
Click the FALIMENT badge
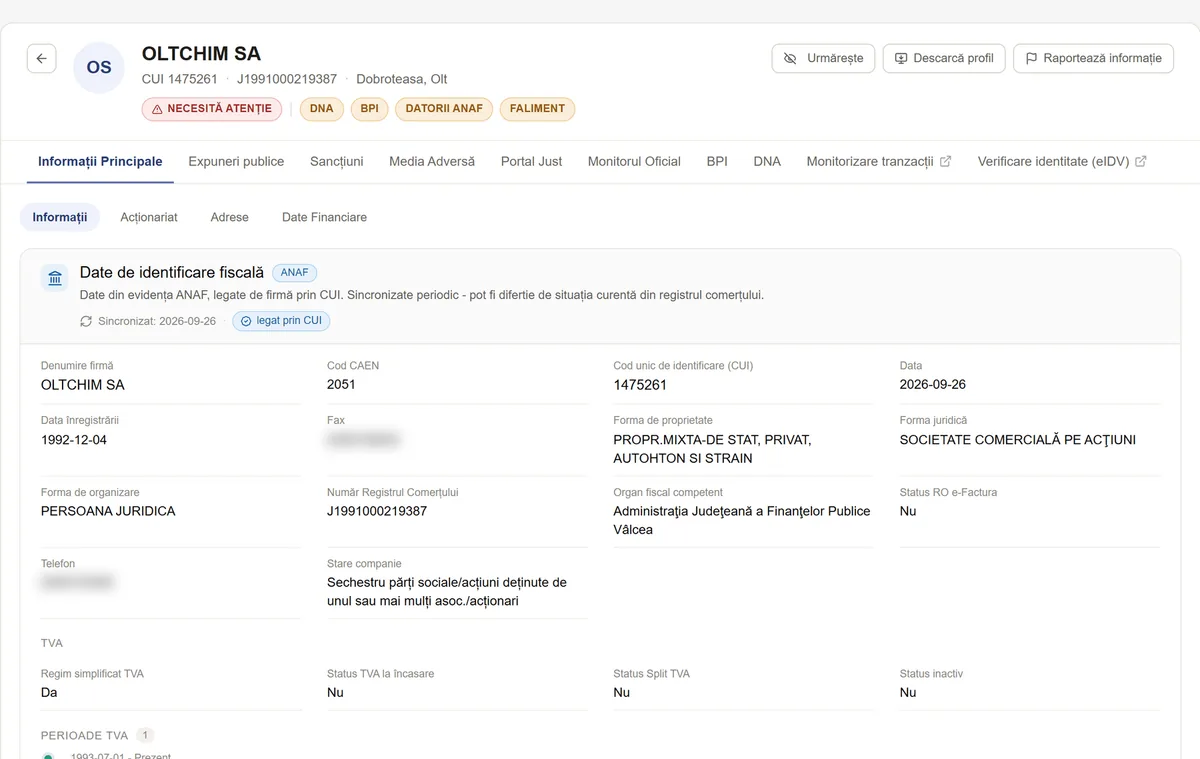pos(538,109)
